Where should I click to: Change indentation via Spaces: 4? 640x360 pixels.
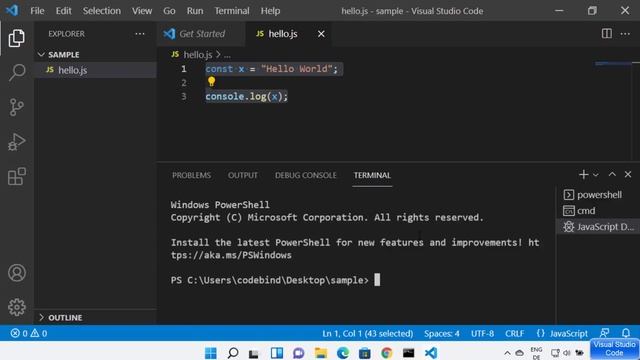(442, 333)
